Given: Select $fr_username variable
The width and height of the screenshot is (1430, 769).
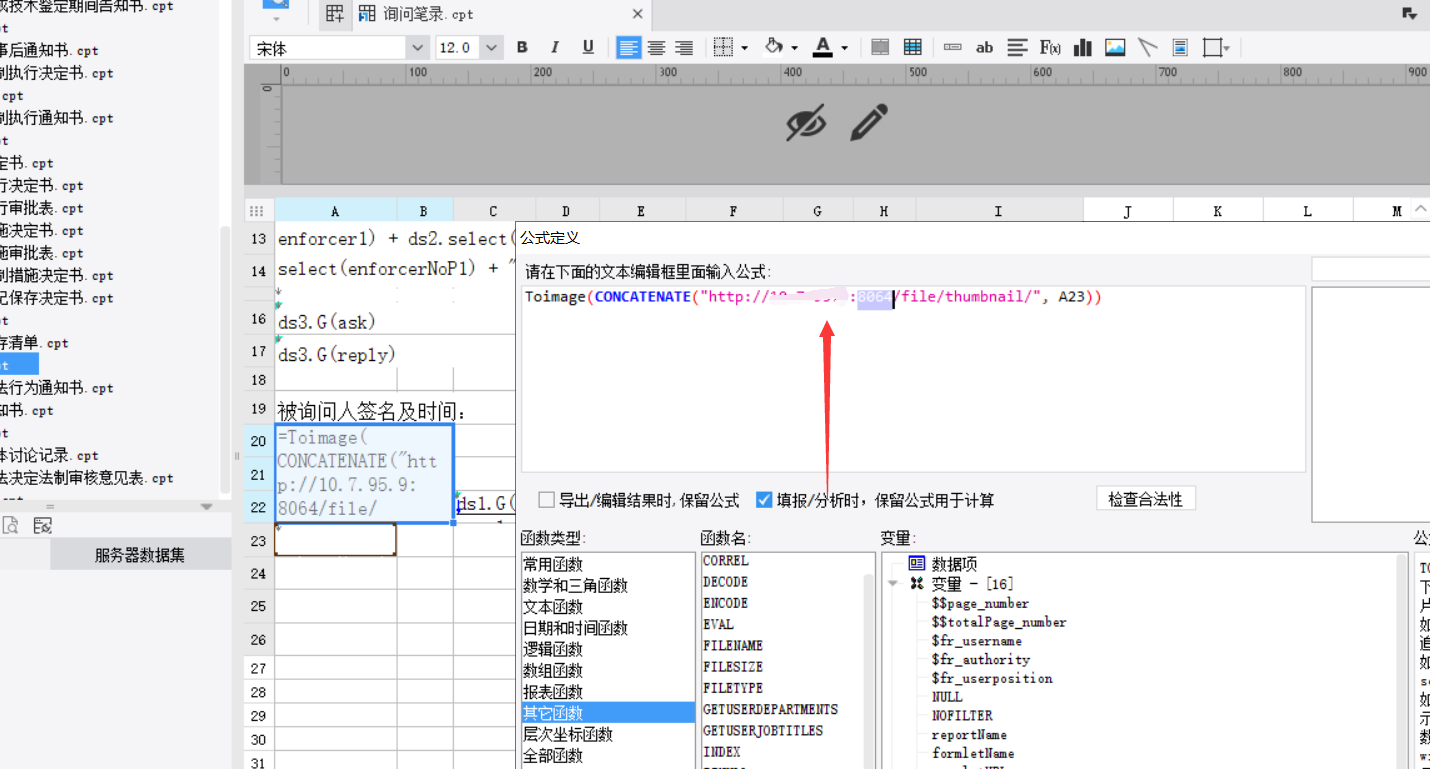Looking at the screenshot, I should 976,641.
